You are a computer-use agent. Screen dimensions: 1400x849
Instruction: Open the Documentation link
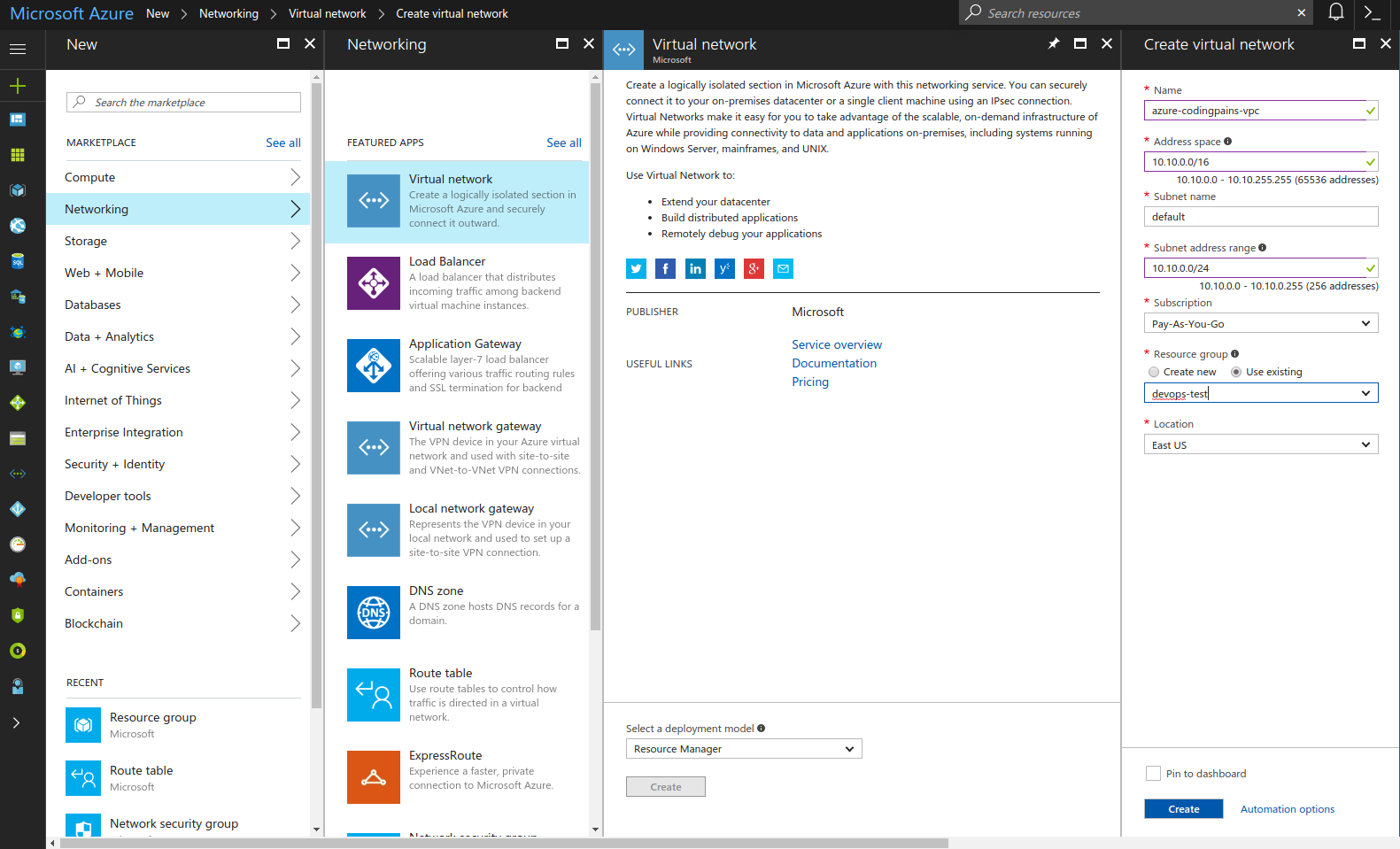834,363
